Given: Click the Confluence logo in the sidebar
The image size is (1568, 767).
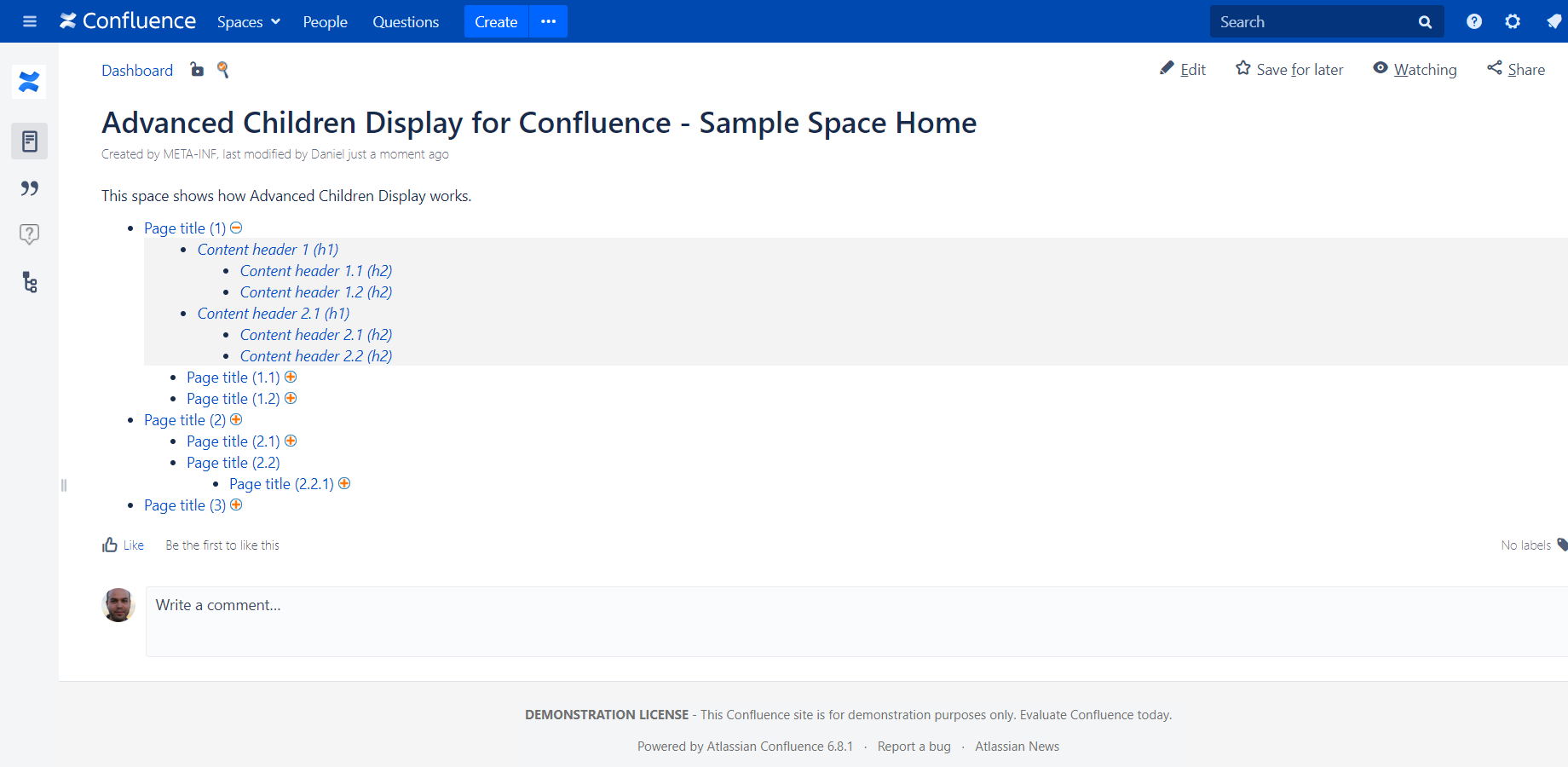Looking at the screenshot, I should [29, 81].
